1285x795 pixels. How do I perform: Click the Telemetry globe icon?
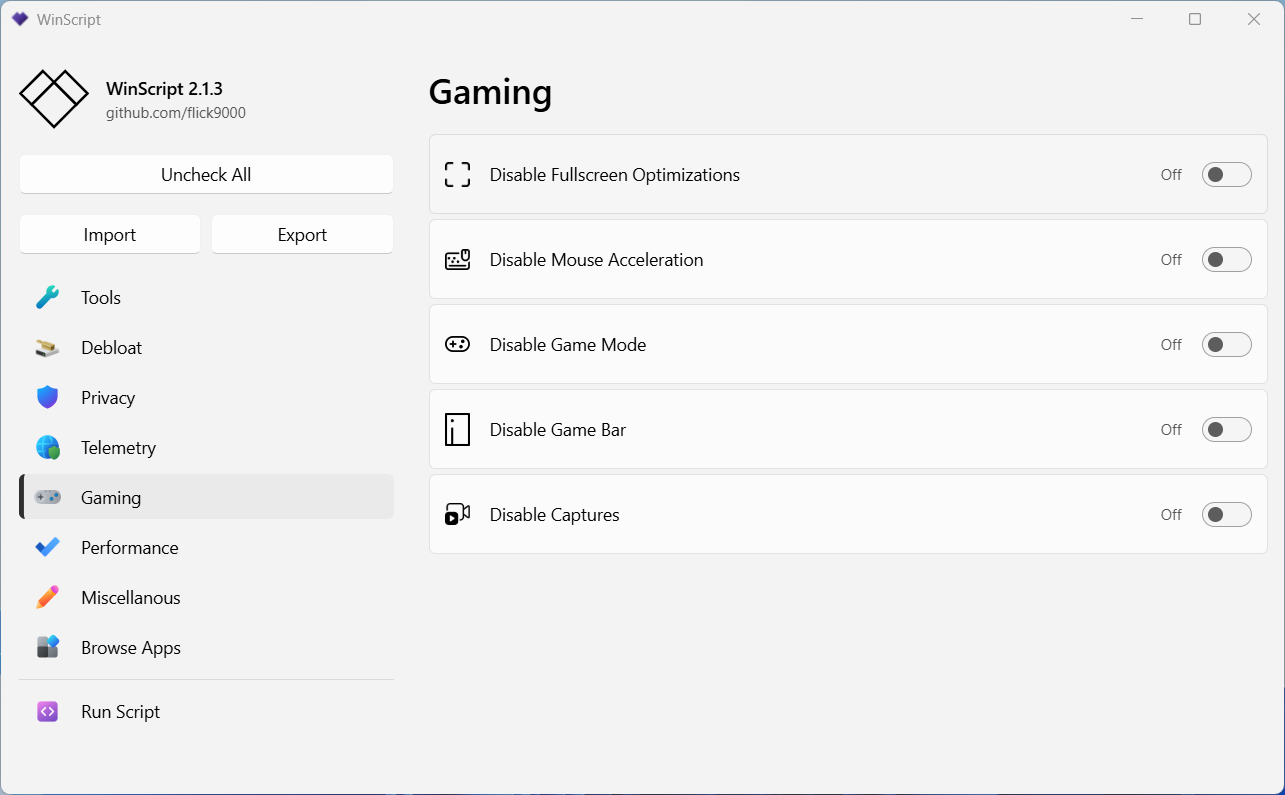click(48, 448)
